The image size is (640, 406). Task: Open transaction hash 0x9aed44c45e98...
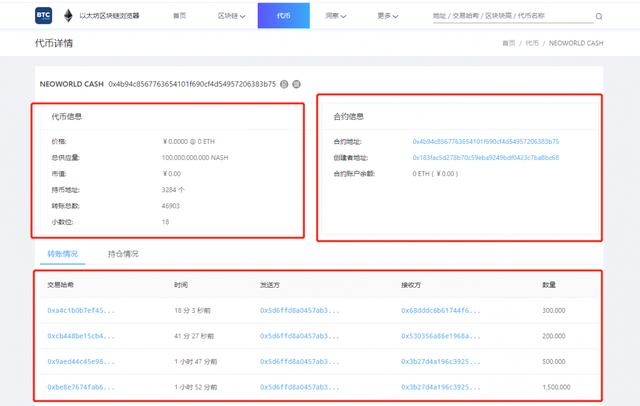[81, 362]
